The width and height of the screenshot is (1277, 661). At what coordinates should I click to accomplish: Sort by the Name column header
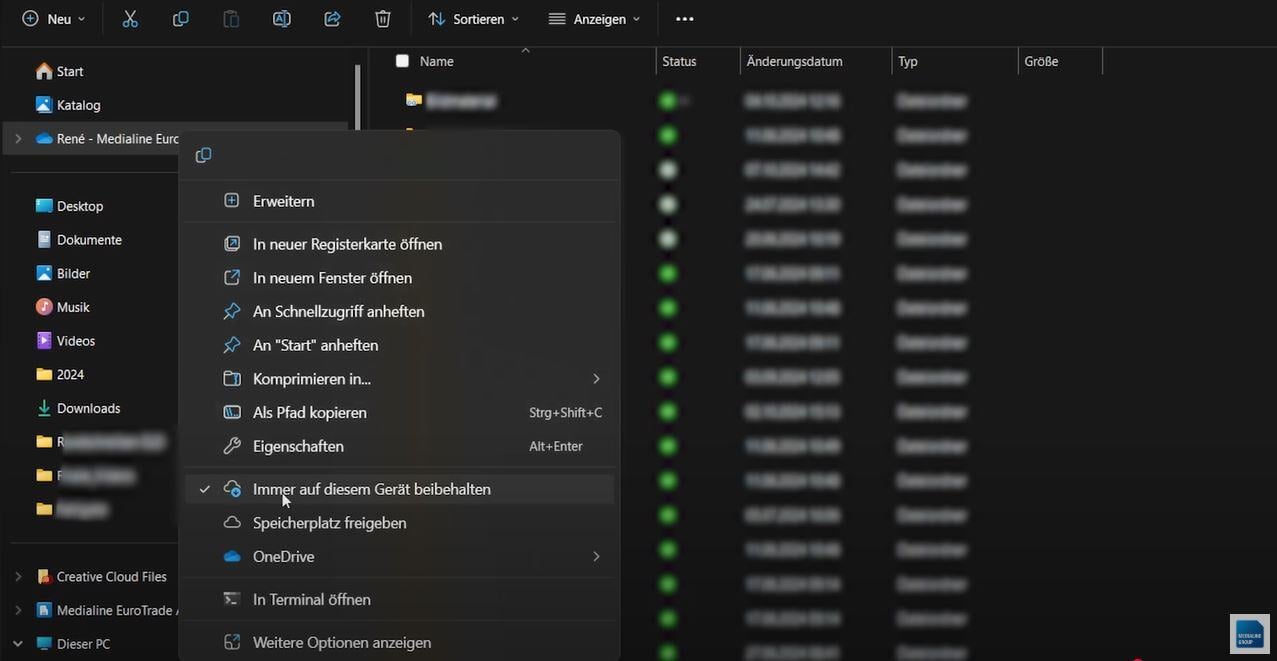tap(436, 61)
